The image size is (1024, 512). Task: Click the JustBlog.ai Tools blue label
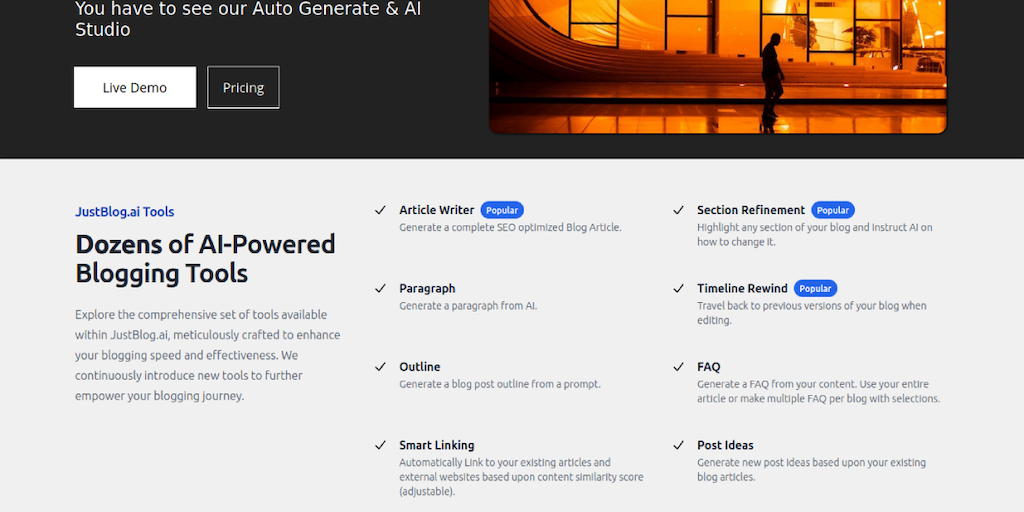click(x=124, y=212)
